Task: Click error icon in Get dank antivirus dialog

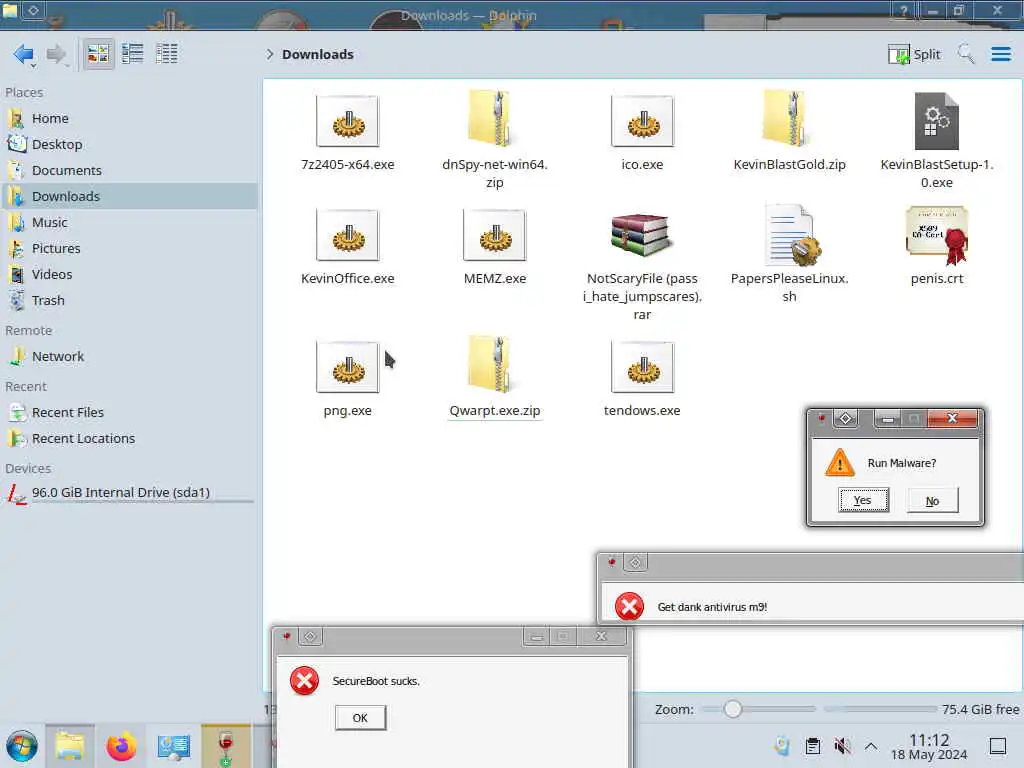Action: (x=630, y=607)
